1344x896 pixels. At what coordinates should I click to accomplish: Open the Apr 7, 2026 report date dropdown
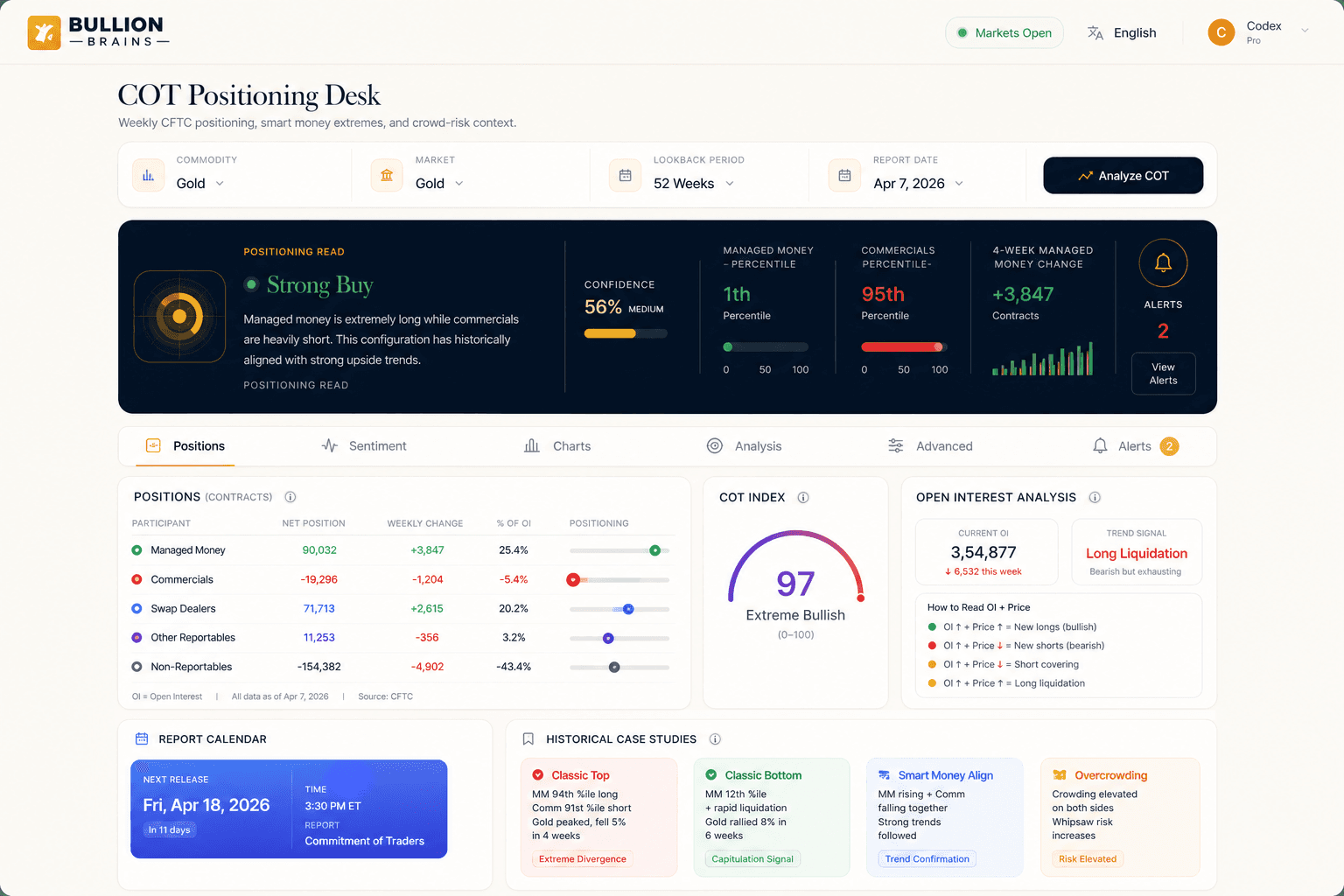[x=918, y=183]
